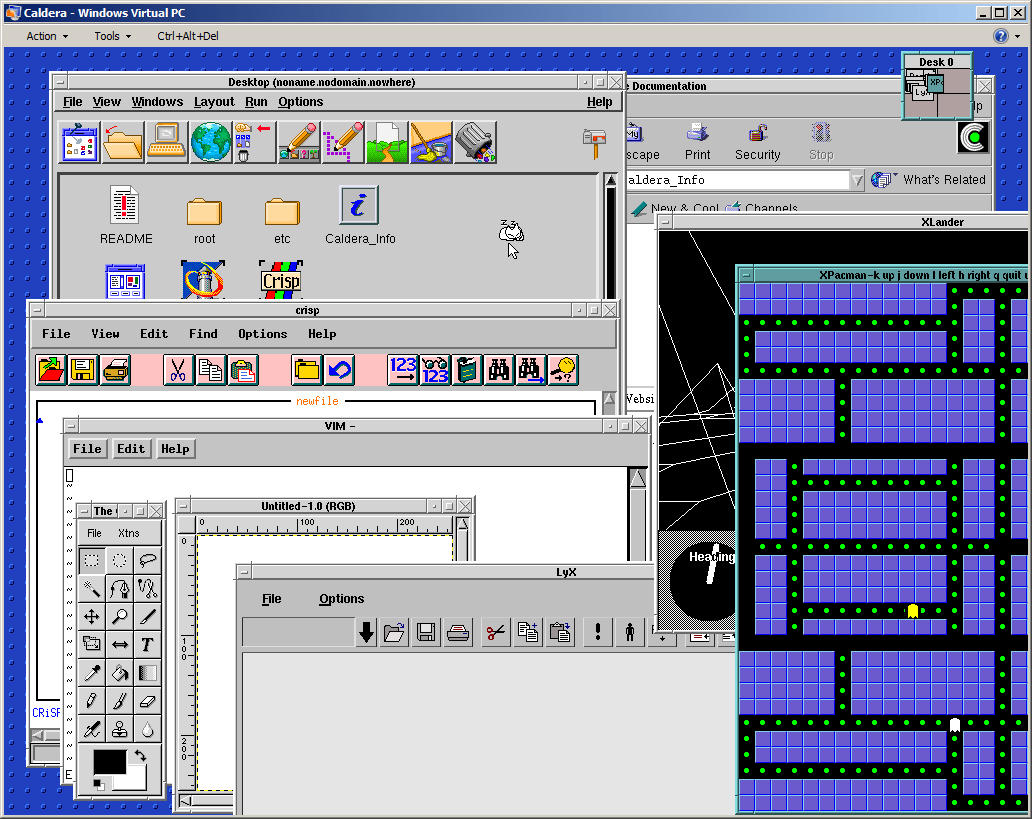Click the binoculars find icon in crisp toolbar
1032x819 pixels.
point(499,369)
